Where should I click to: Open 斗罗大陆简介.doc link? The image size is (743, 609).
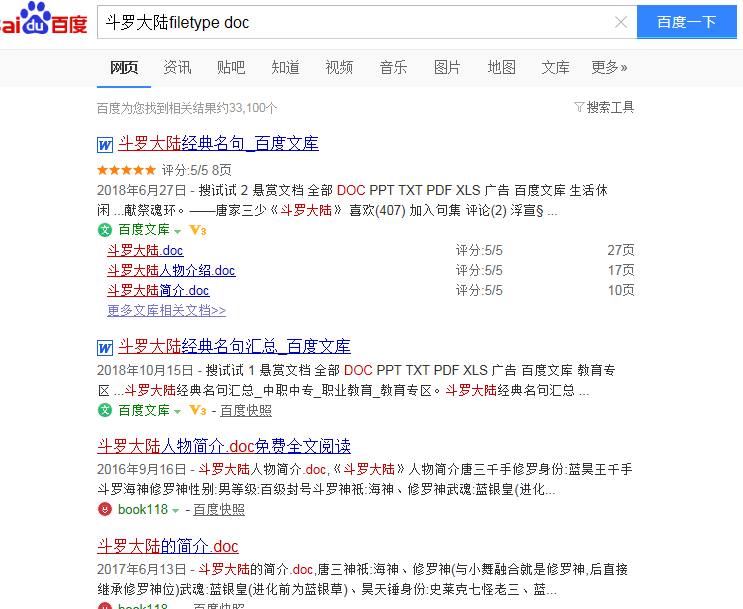[158, 290]
